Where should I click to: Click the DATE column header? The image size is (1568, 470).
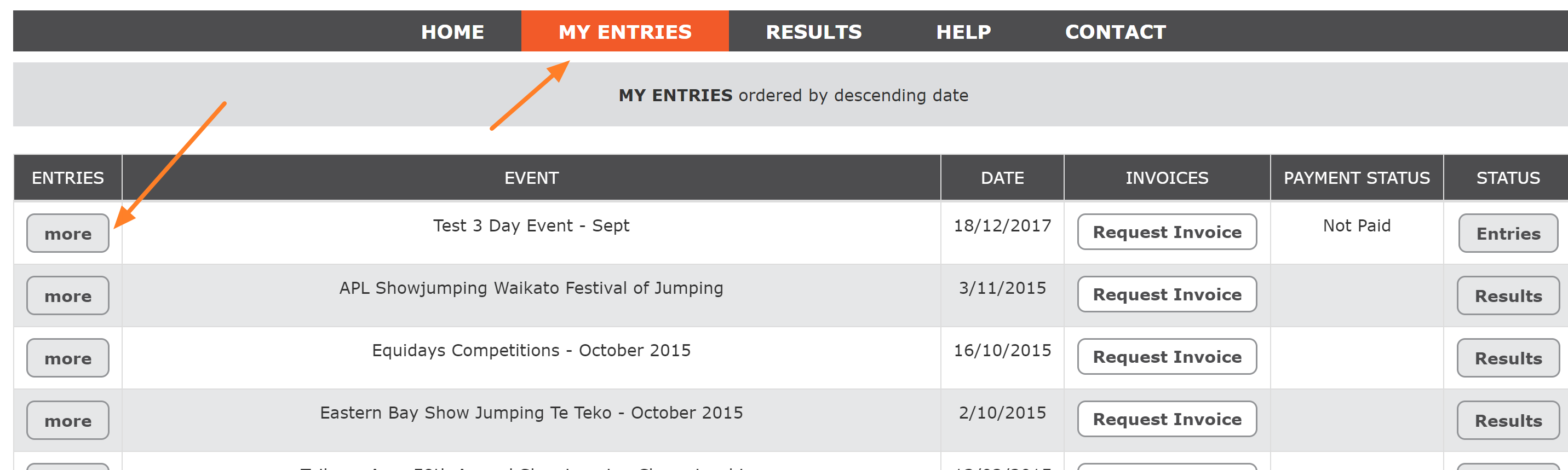[x=1002, y=178]
